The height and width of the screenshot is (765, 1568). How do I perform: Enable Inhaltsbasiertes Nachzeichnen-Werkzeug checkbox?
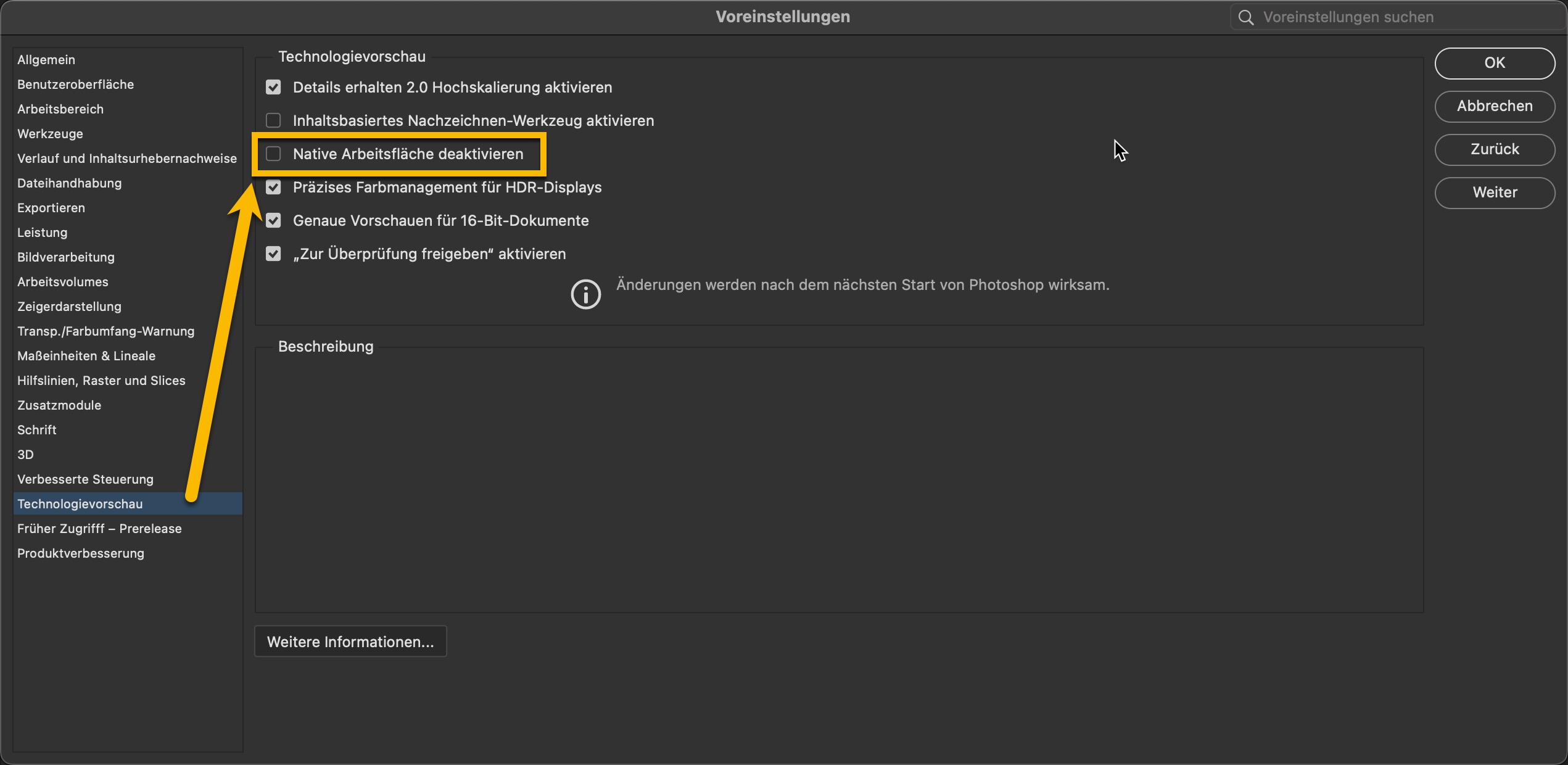point(273,120)
